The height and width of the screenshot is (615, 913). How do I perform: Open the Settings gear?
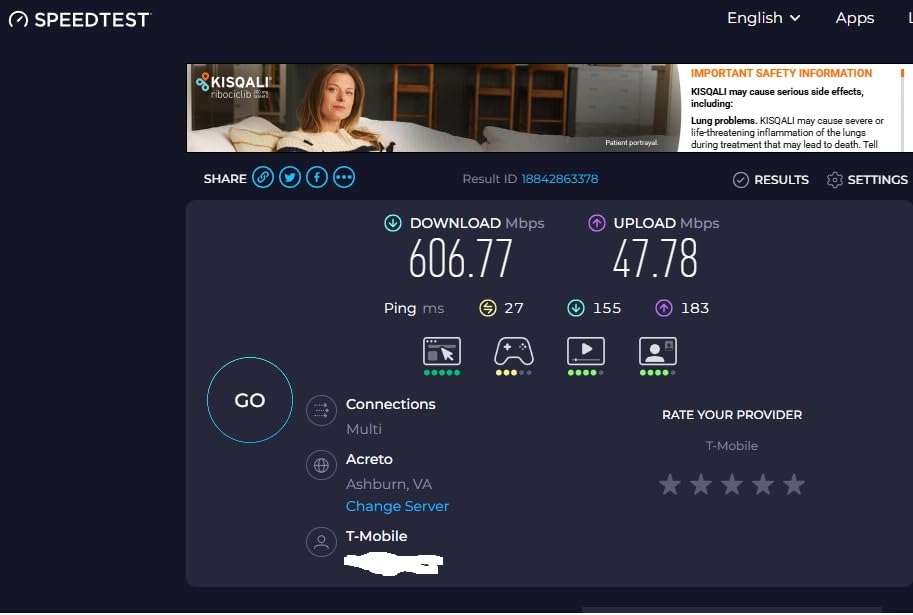pyautogui.click(x=865, y=180)
